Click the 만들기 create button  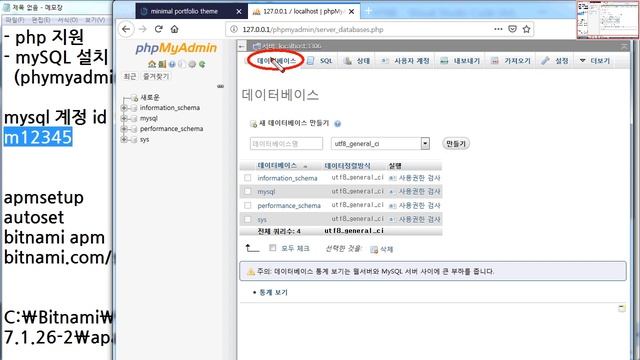coord(456,144)
